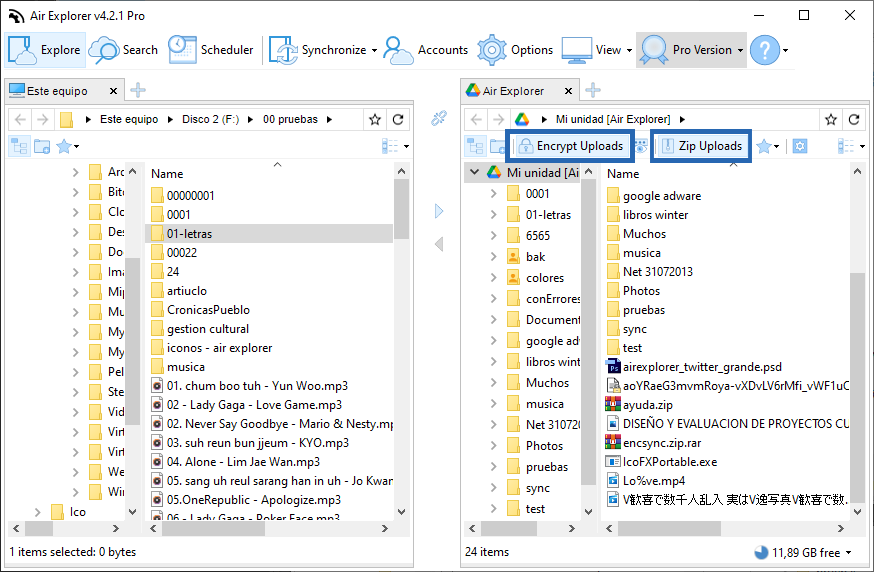Screen dimensions: 874x572
Task: Click 00 pruebas in left breadcrumb
Action: (x=290, y=119)
